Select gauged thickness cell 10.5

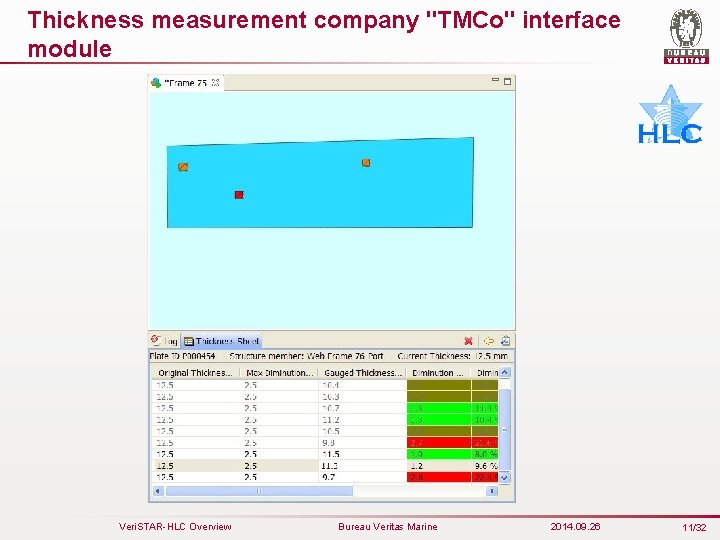click(x=362, y=431)
